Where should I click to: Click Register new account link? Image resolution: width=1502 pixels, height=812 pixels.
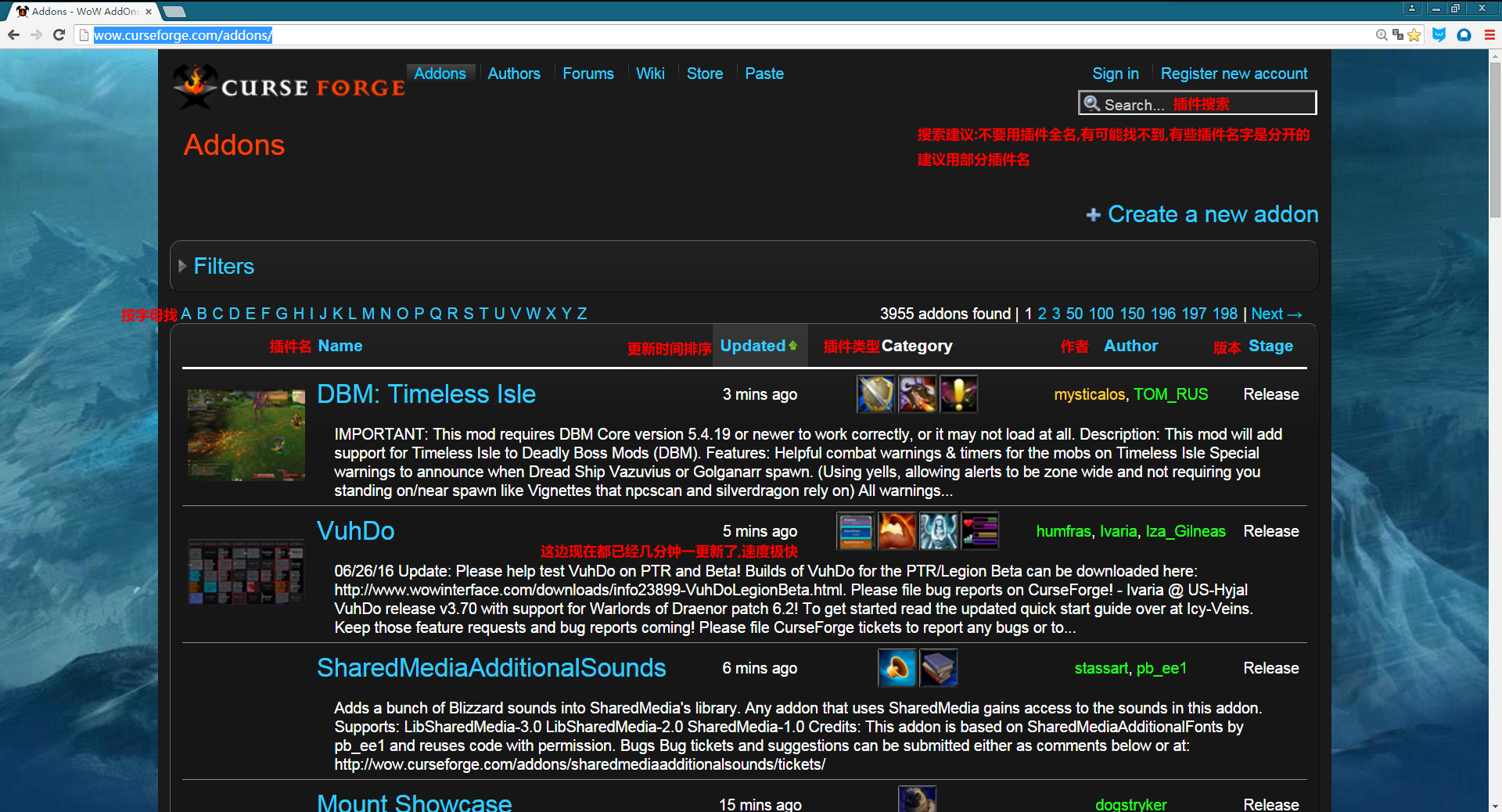click(1234, 74)
